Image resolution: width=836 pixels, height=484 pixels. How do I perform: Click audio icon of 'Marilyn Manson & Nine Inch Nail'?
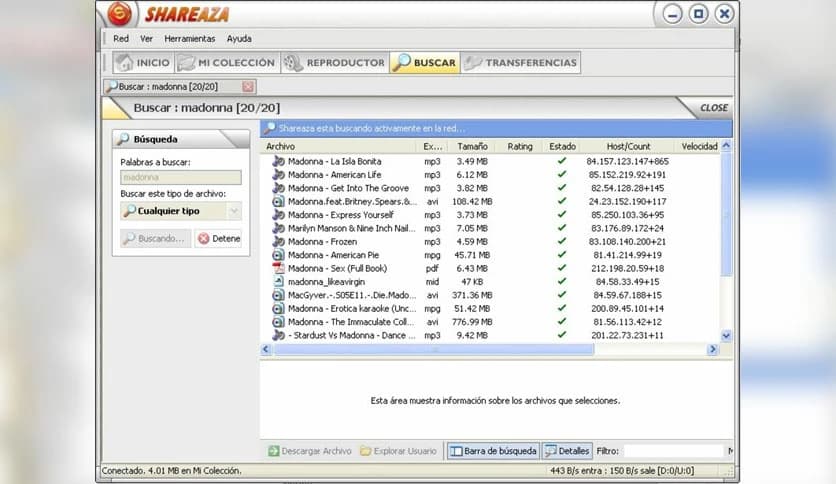click(278, 228)
